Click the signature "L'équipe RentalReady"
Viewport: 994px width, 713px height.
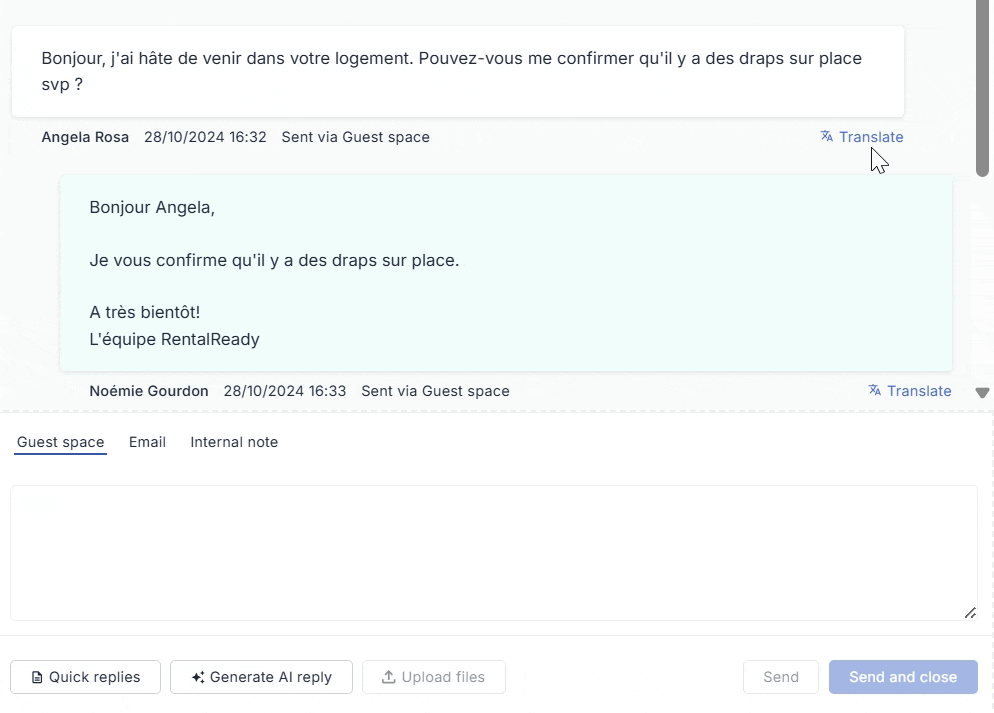tap(174, 339)
